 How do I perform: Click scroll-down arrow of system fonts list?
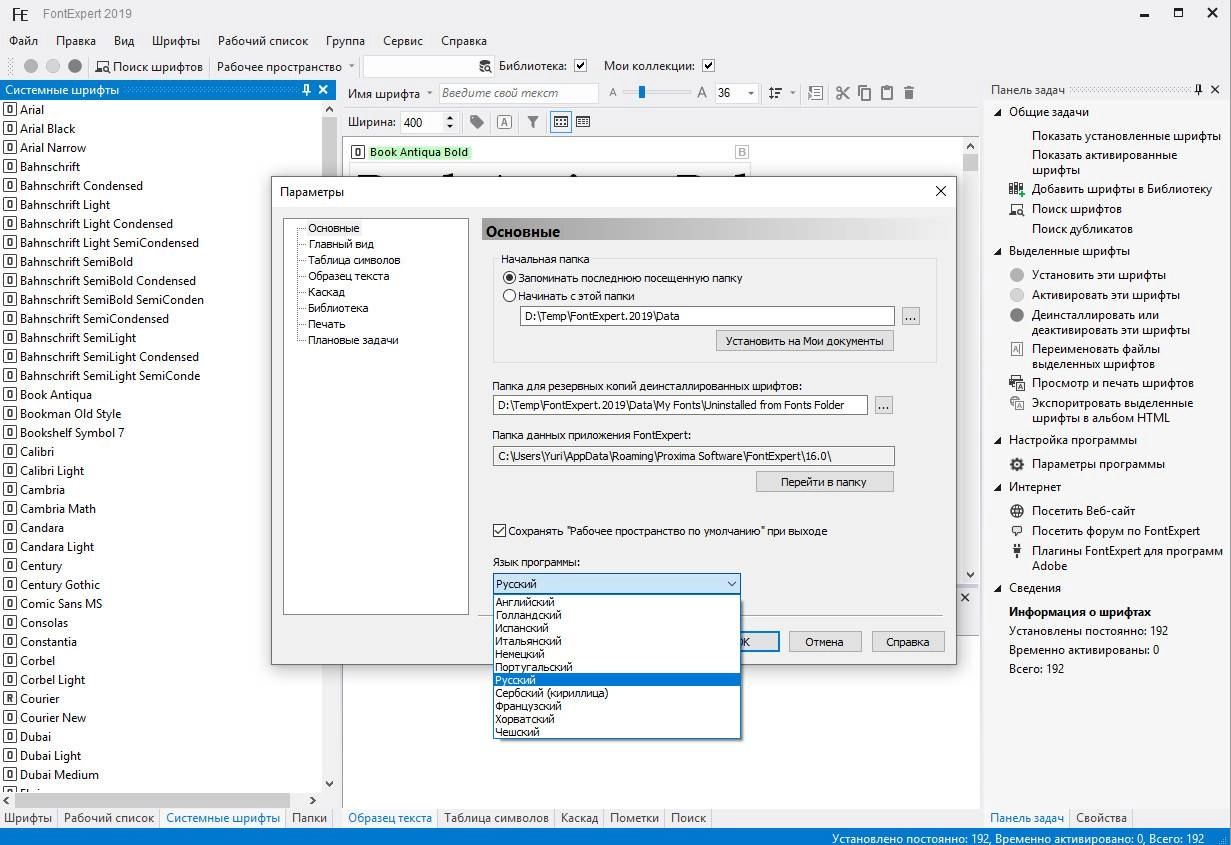coord(329,784)
